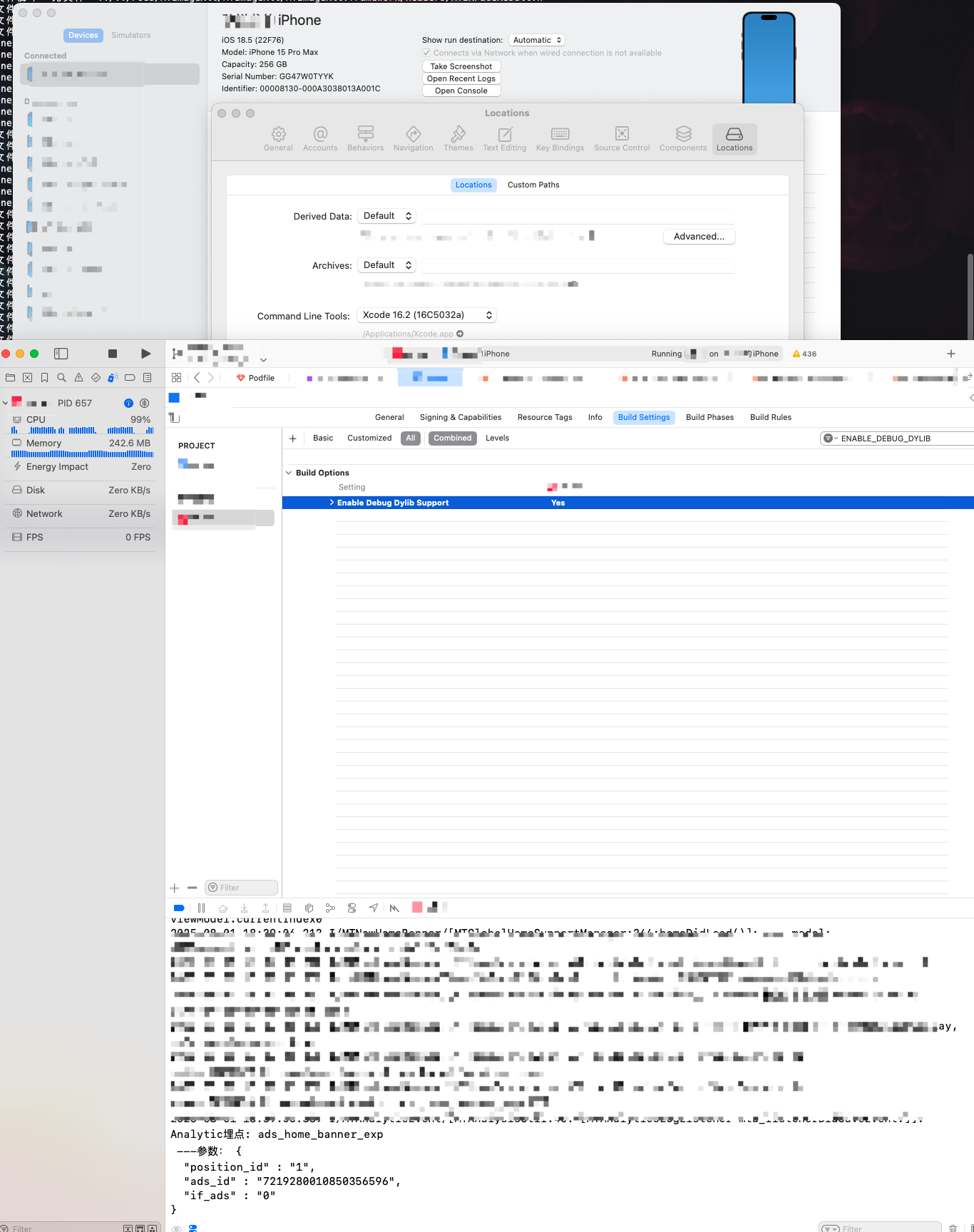Open the Find navigator magnifier icon

coord(61,378)
